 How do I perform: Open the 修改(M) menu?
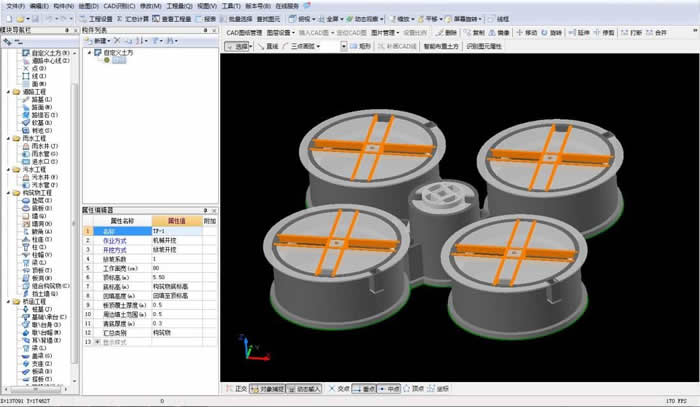[150, 6]
